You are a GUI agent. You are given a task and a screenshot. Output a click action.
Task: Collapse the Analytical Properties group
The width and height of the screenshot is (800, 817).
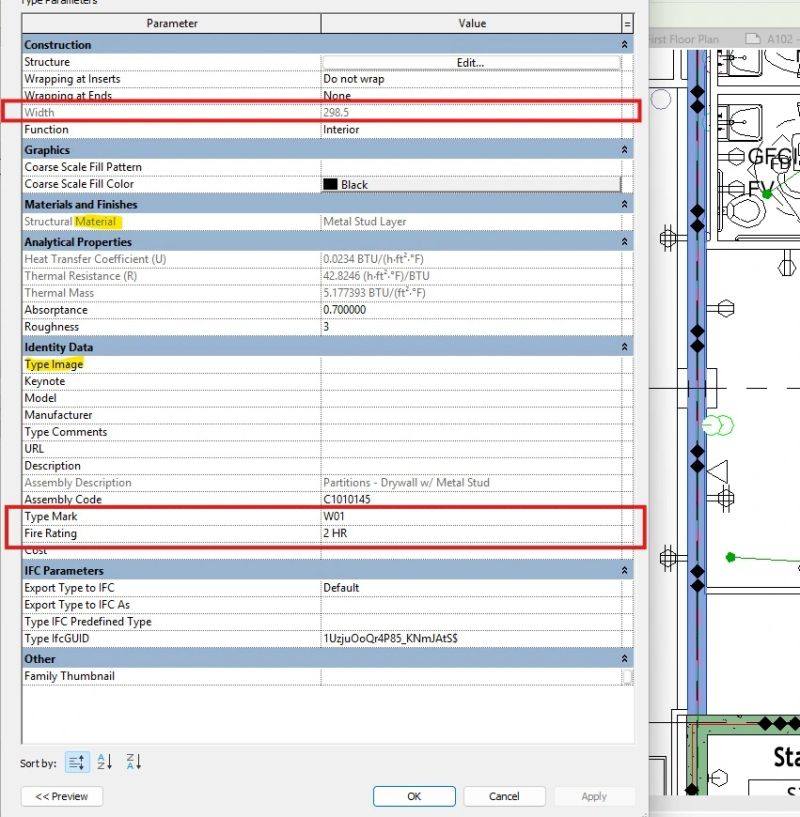(624, 242)
